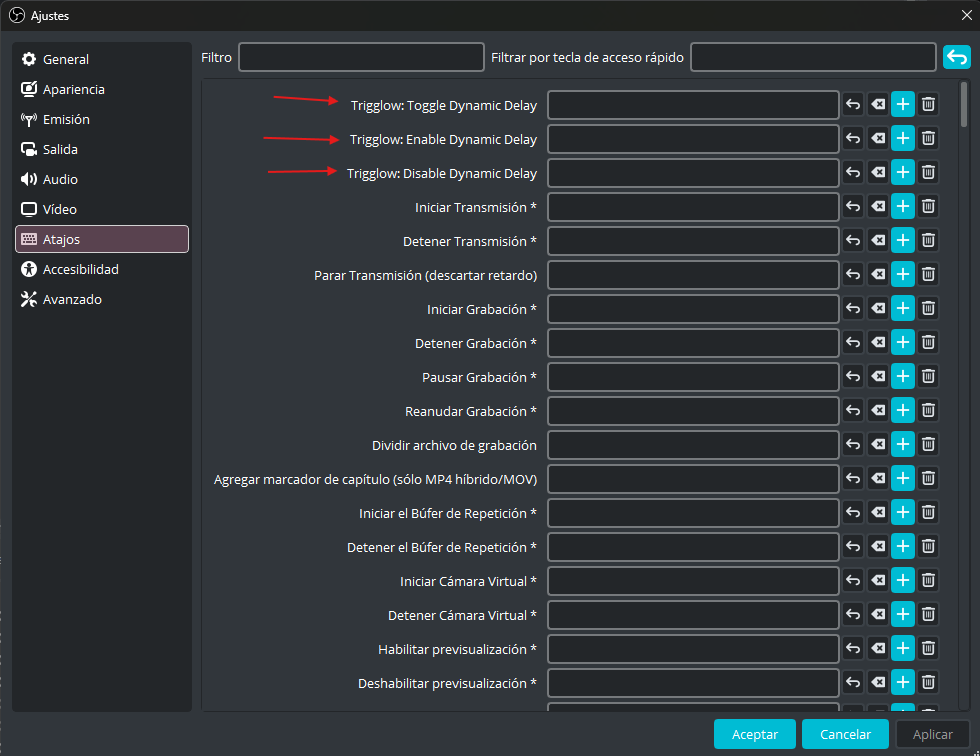Click the Deshabilitar previsualización hotkey field

click(693, 683)
